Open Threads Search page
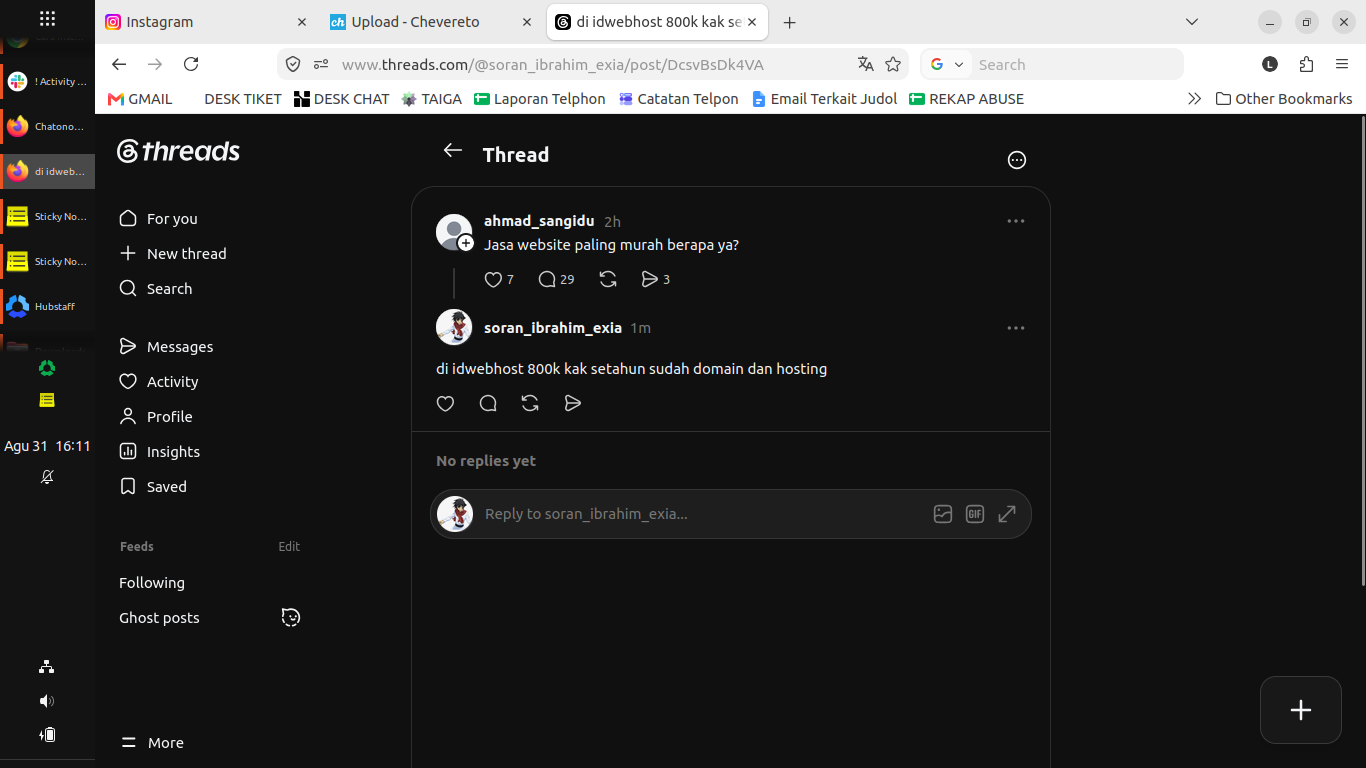Screen dimensions: 1366x768 pyautogui.click(x=156, y=289)
